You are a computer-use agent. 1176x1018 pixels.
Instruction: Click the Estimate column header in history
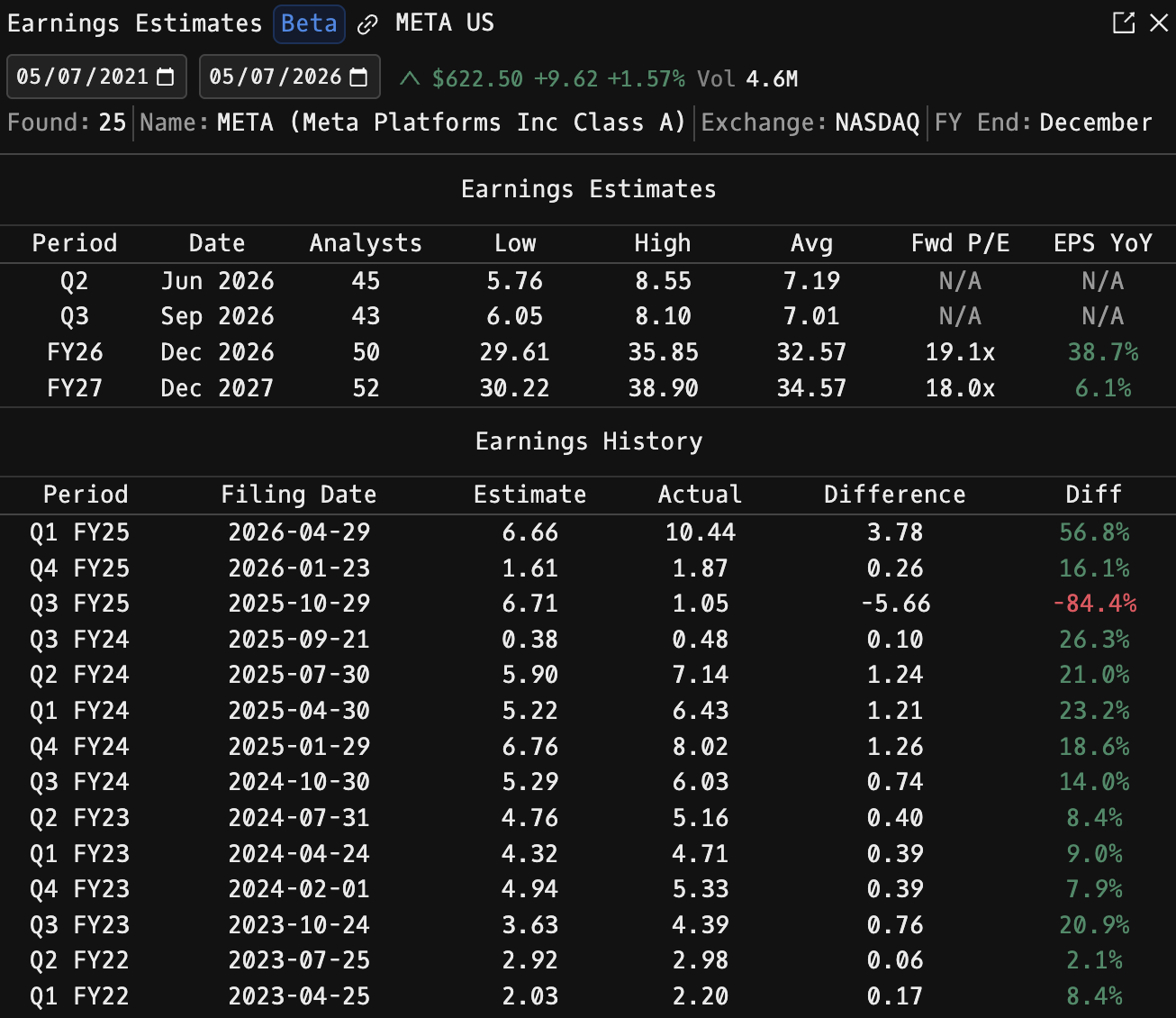[x=529, y=495]
